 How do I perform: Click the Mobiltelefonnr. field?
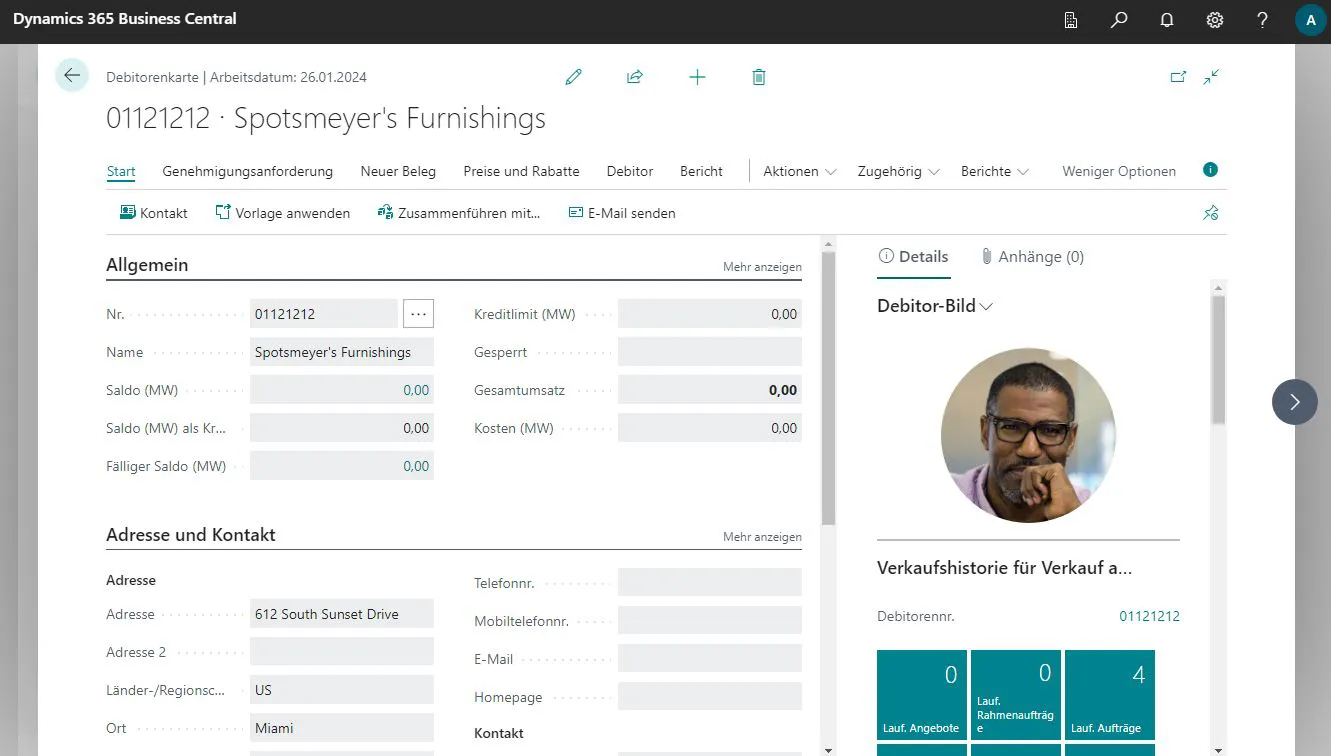(710, 621)
